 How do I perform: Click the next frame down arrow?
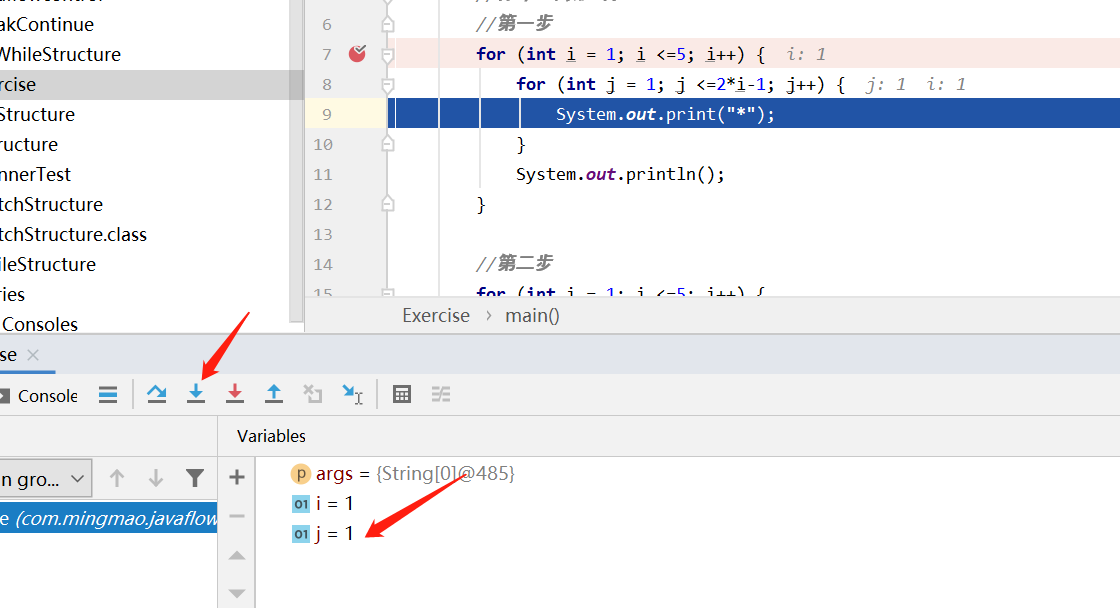[156, 478]
